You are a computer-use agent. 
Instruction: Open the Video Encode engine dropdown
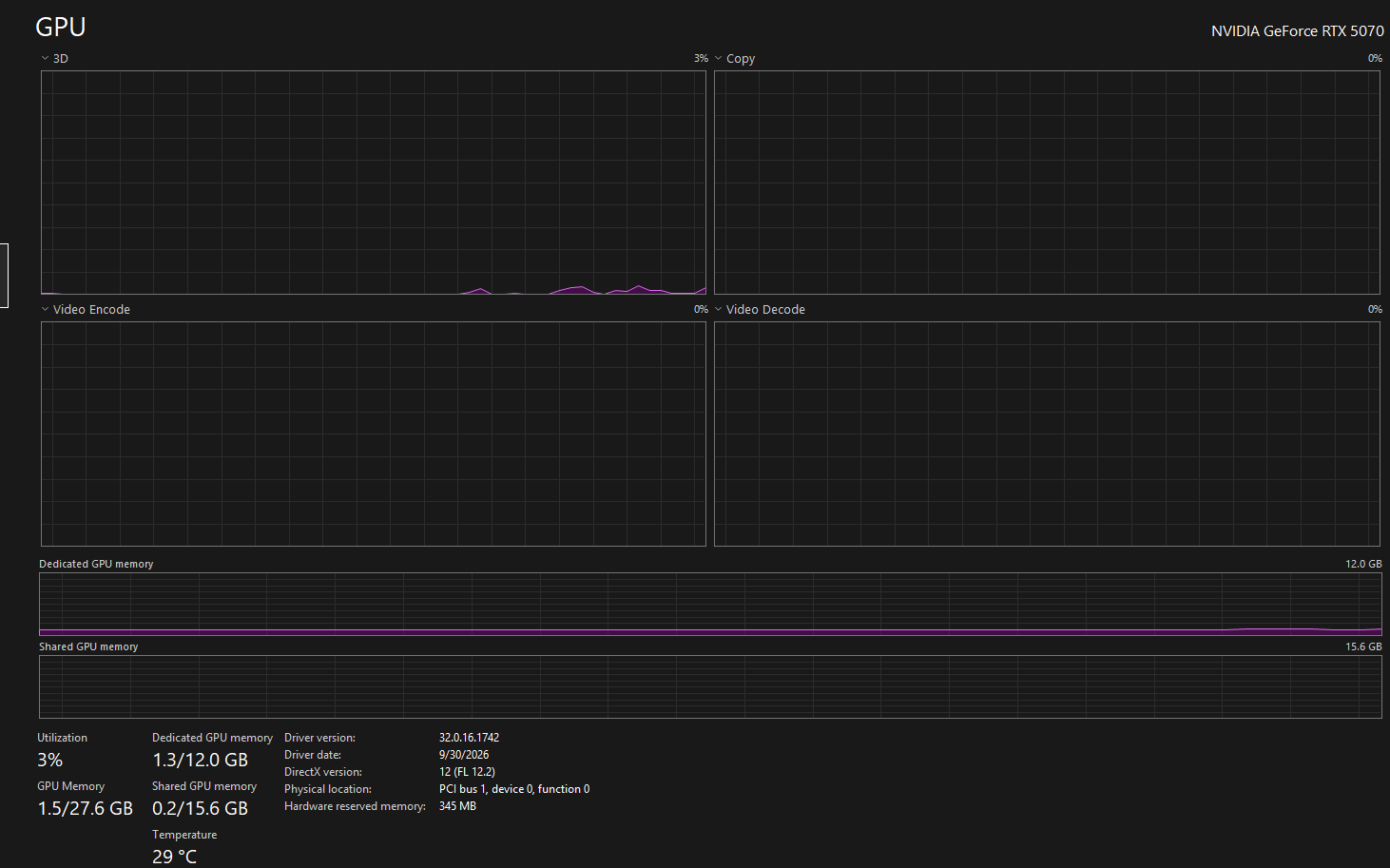[x=86, y=309]
